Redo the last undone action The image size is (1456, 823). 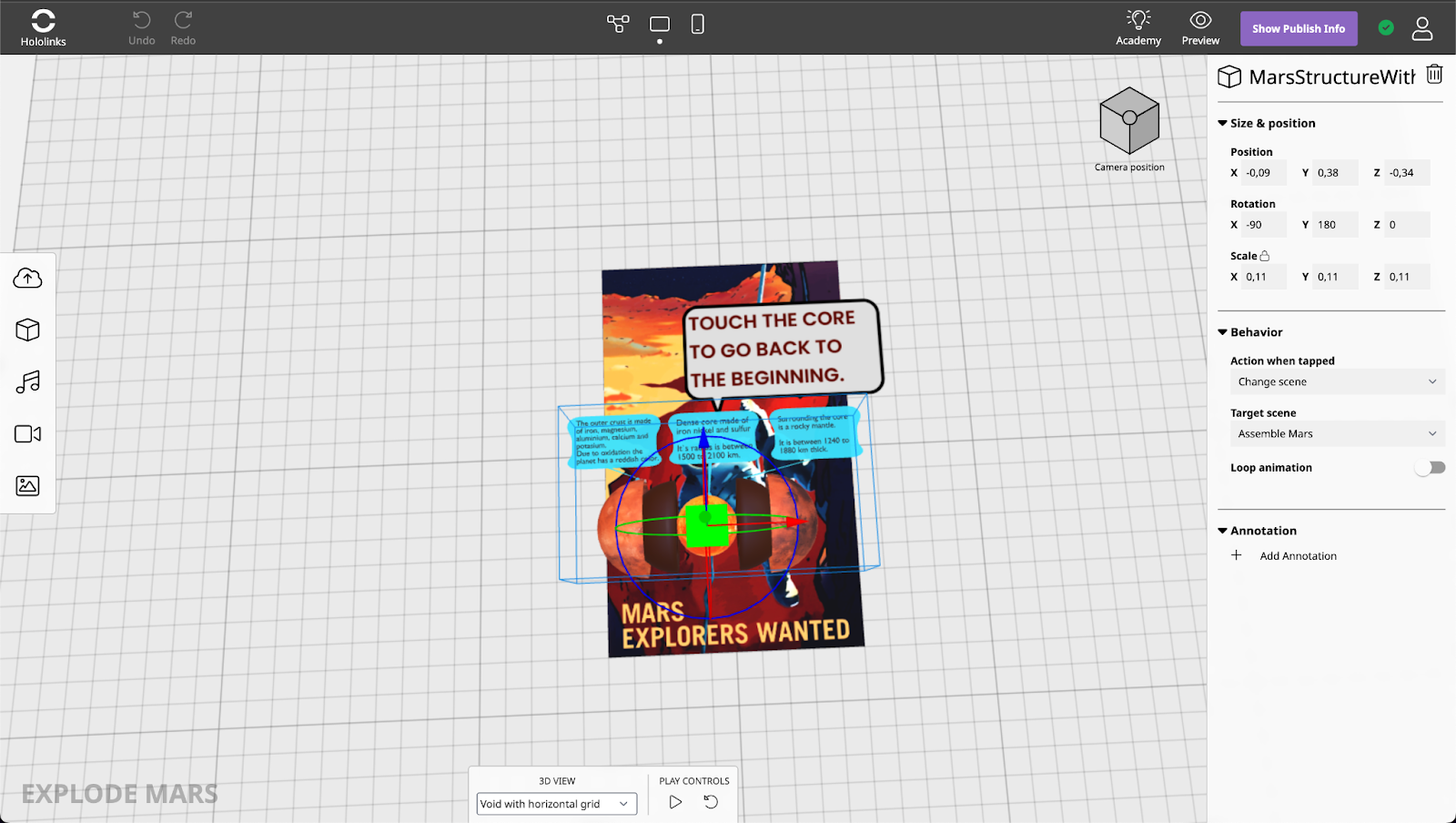[183, 27]
